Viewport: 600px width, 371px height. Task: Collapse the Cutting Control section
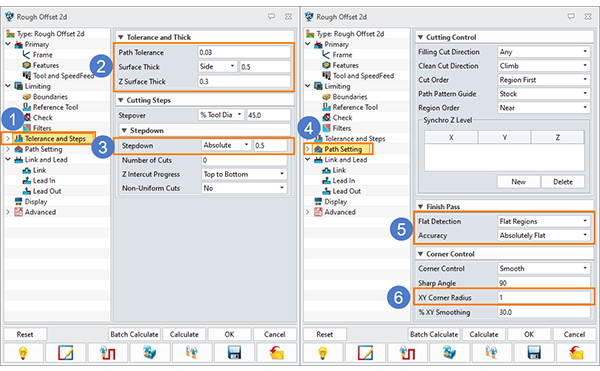(x=421, y=37)
